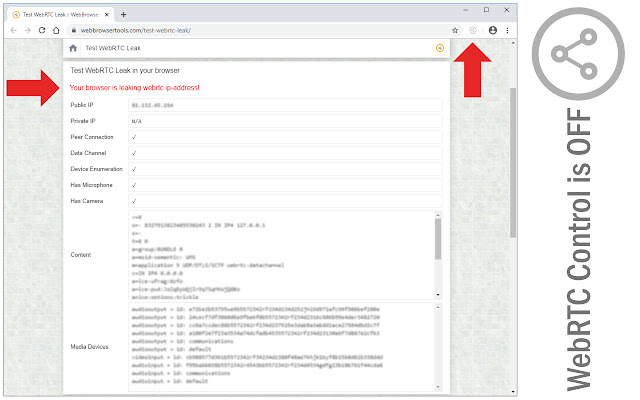This screenshot has width=640, height=400.
Task: Maximize the browser window
Action: point(487,10)
